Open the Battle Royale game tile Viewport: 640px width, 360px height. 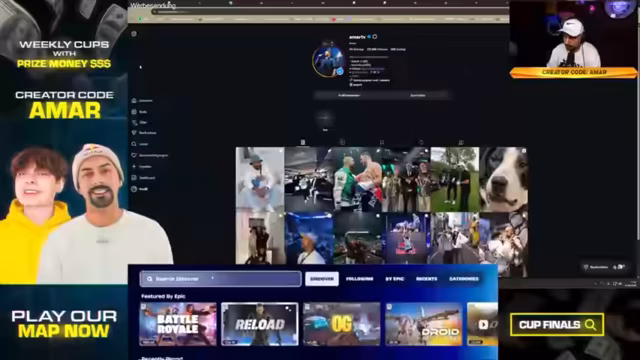coord(178,324)
